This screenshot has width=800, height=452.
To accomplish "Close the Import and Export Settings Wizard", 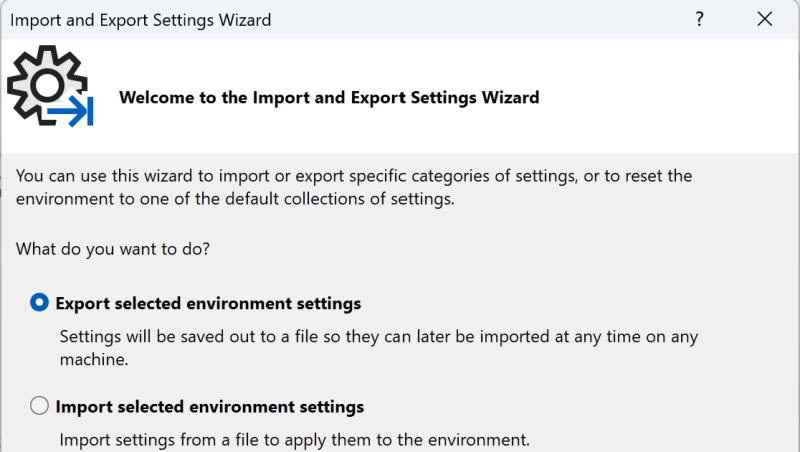I will click(765, 19).
